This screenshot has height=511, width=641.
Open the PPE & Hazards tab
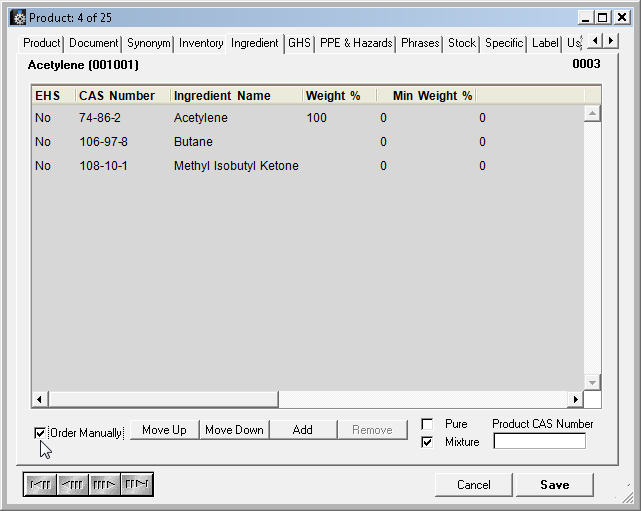pyautogui.click(x=356, y=43)
